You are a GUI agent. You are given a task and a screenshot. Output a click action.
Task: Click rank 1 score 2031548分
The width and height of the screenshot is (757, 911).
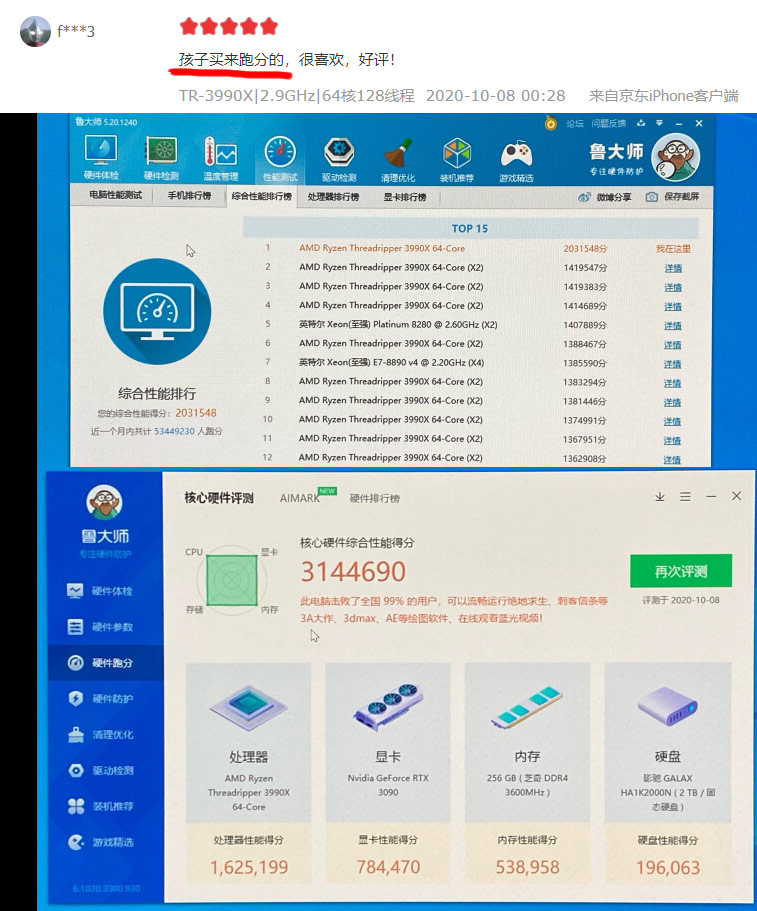pos(585,249)
